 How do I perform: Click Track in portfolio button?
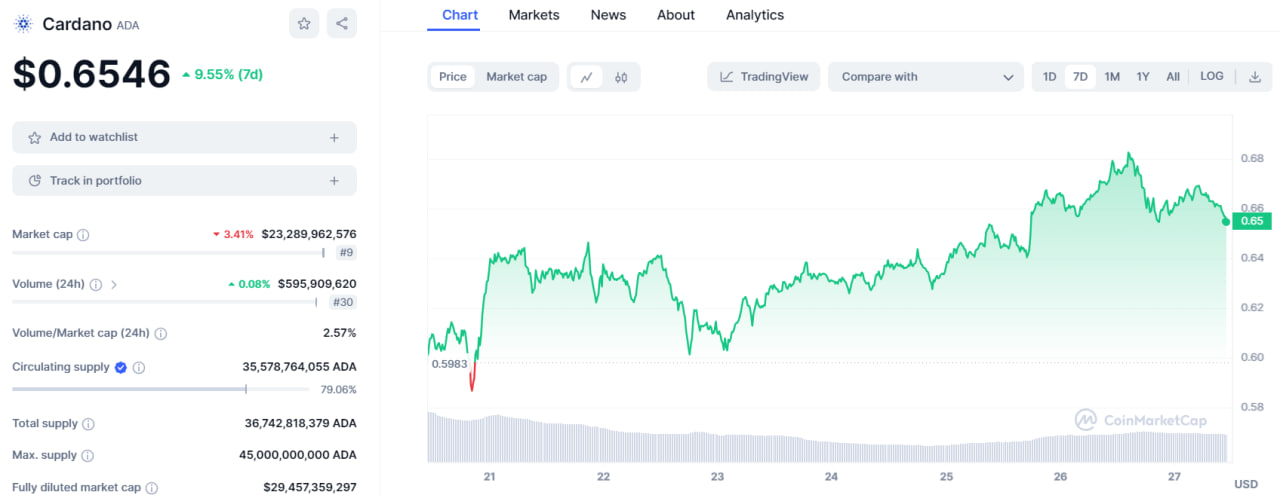click(x=184, y=181)
